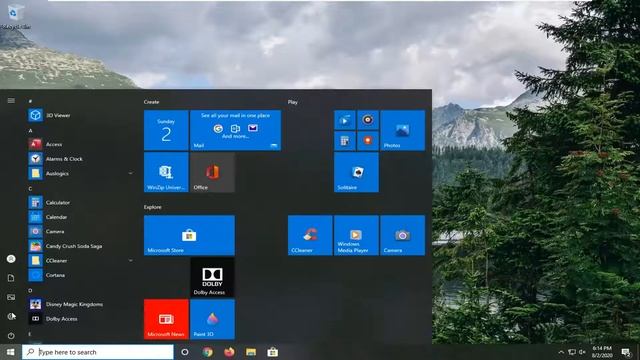
Task: Open the Groove Music small tile
Action: click(368, 120)
